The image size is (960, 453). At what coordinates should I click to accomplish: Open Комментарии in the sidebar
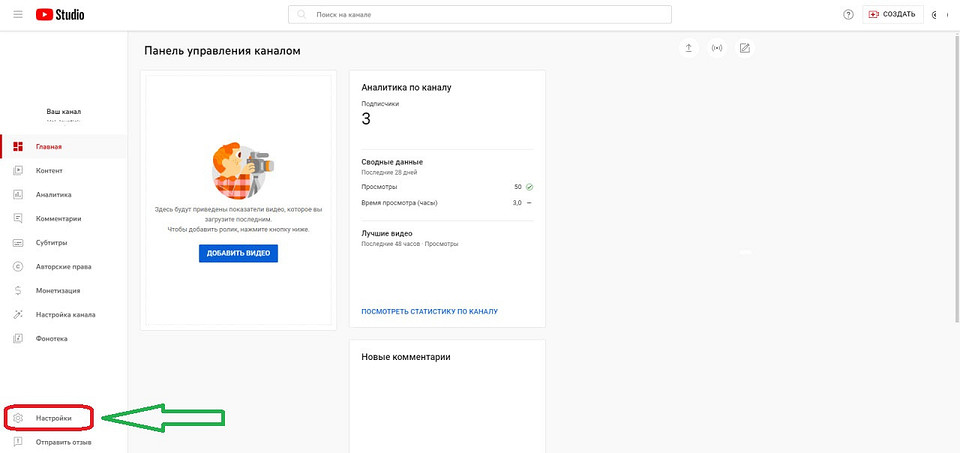point(58,219)
